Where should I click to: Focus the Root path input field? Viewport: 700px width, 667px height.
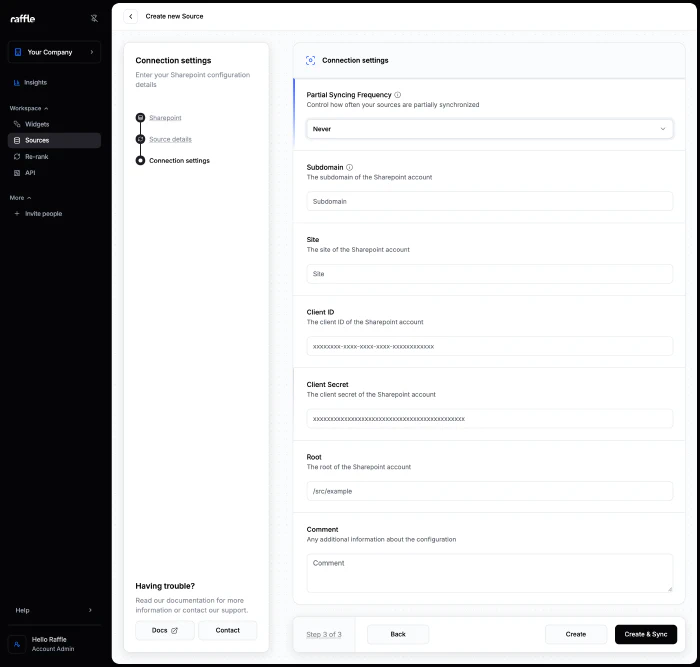point(489,491)
